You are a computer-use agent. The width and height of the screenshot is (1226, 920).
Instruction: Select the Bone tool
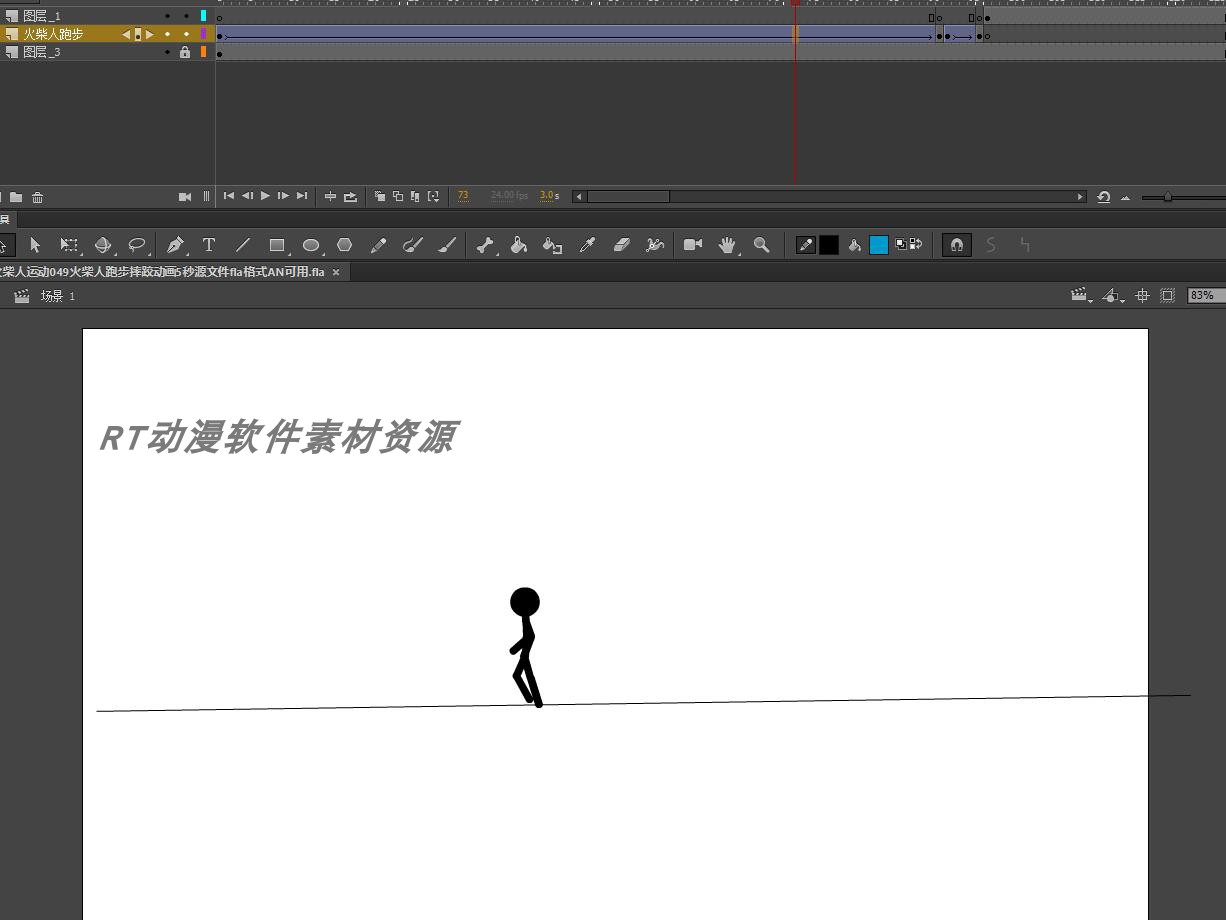coord(484,244)
